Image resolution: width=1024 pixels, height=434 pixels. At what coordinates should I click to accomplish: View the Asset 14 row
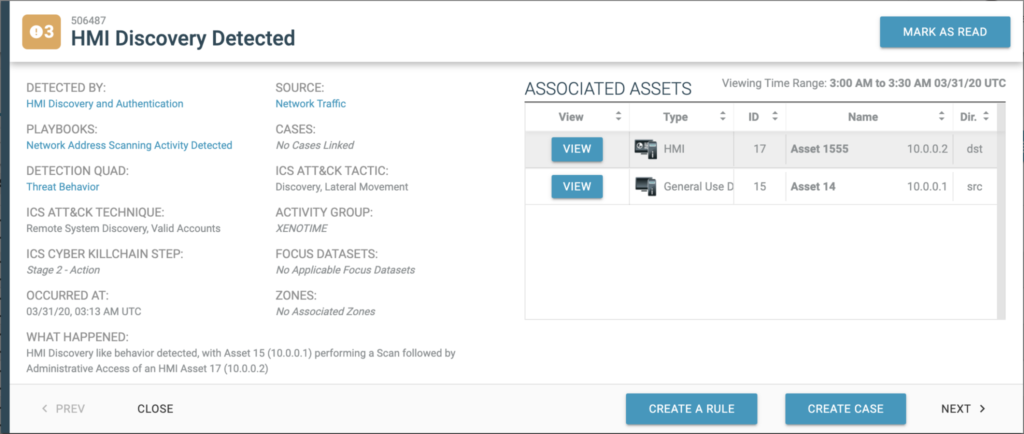[x=577, y=187]
